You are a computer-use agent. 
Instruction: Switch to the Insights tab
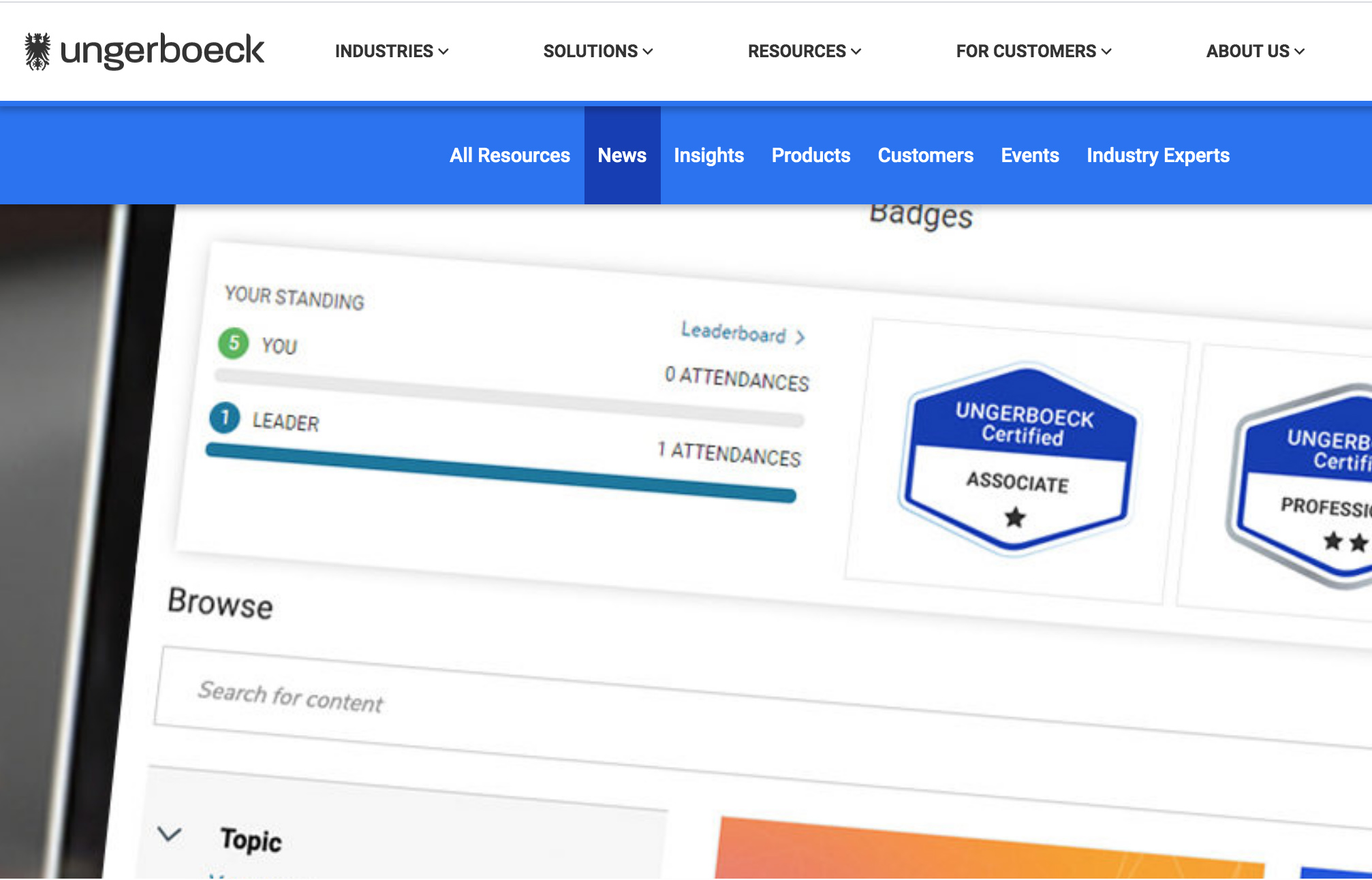tap(708, 155)
